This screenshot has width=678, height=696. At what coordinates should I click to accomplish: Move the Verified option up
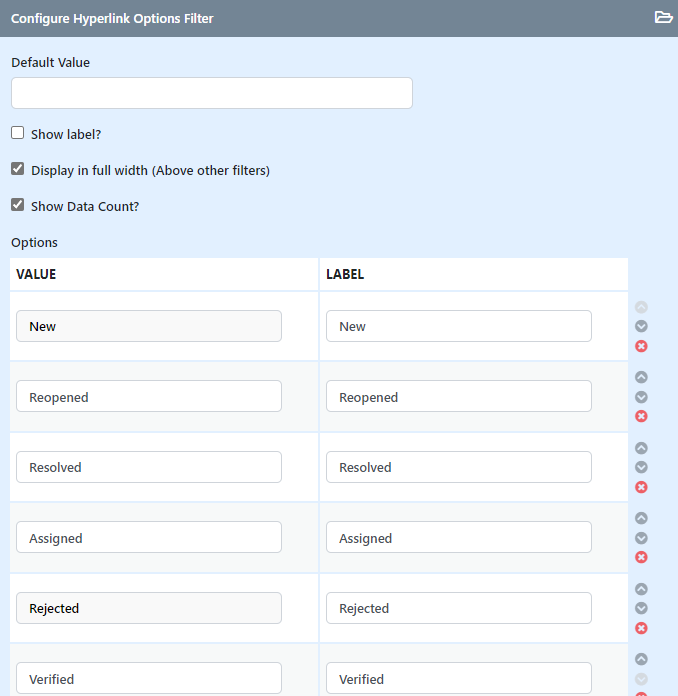[641, 660]
